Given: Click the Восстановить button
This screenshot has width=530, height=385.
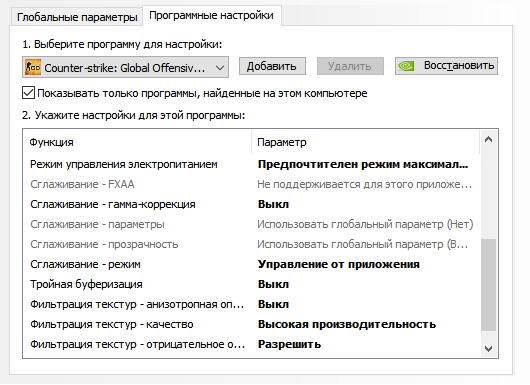Looking at the screenshot, I should coord(446,66).
